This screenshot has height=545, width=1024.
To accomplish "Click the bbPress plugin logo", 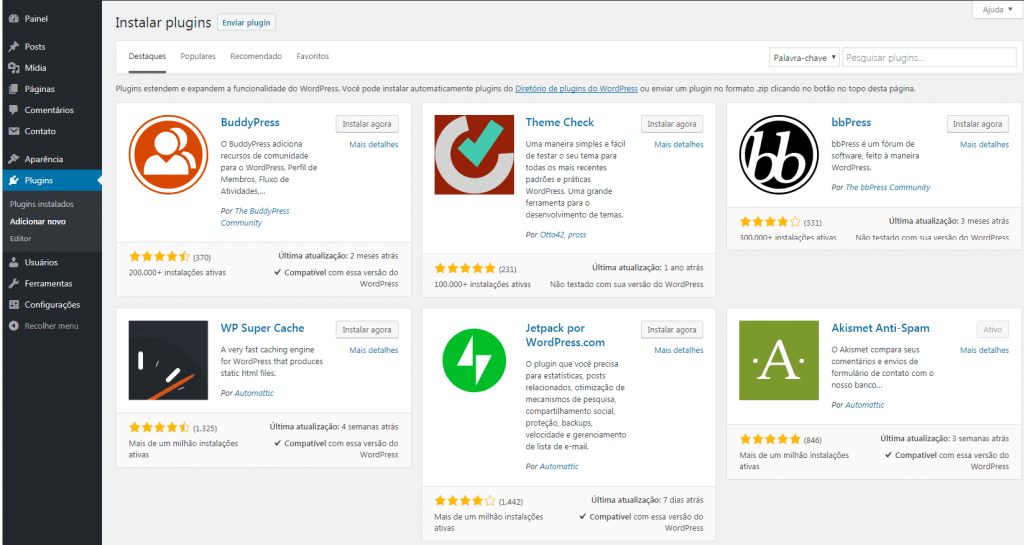I will pos(779,155).
